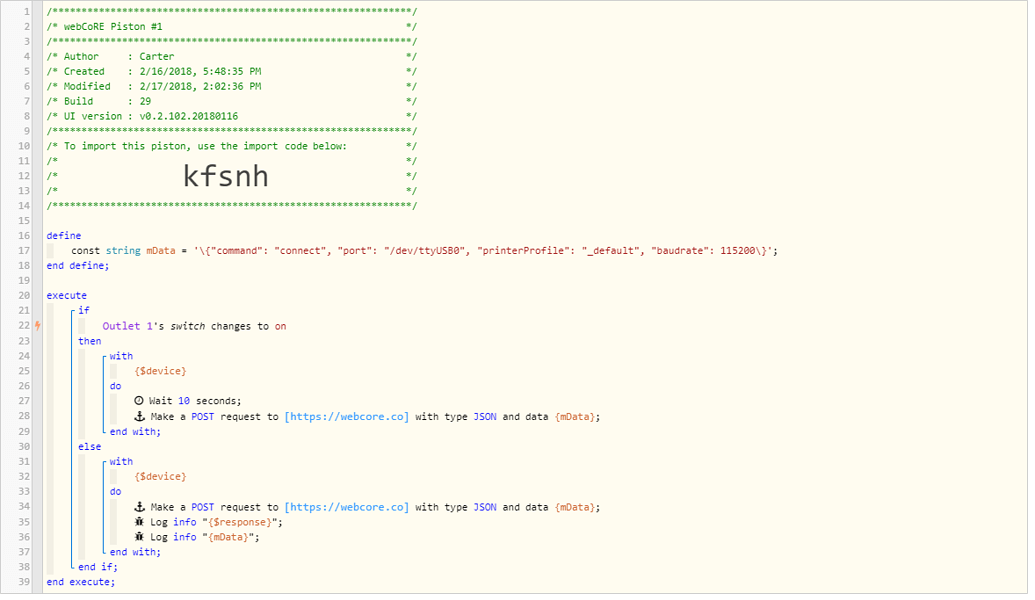Click the kfsnh import code

pos(225,176)
